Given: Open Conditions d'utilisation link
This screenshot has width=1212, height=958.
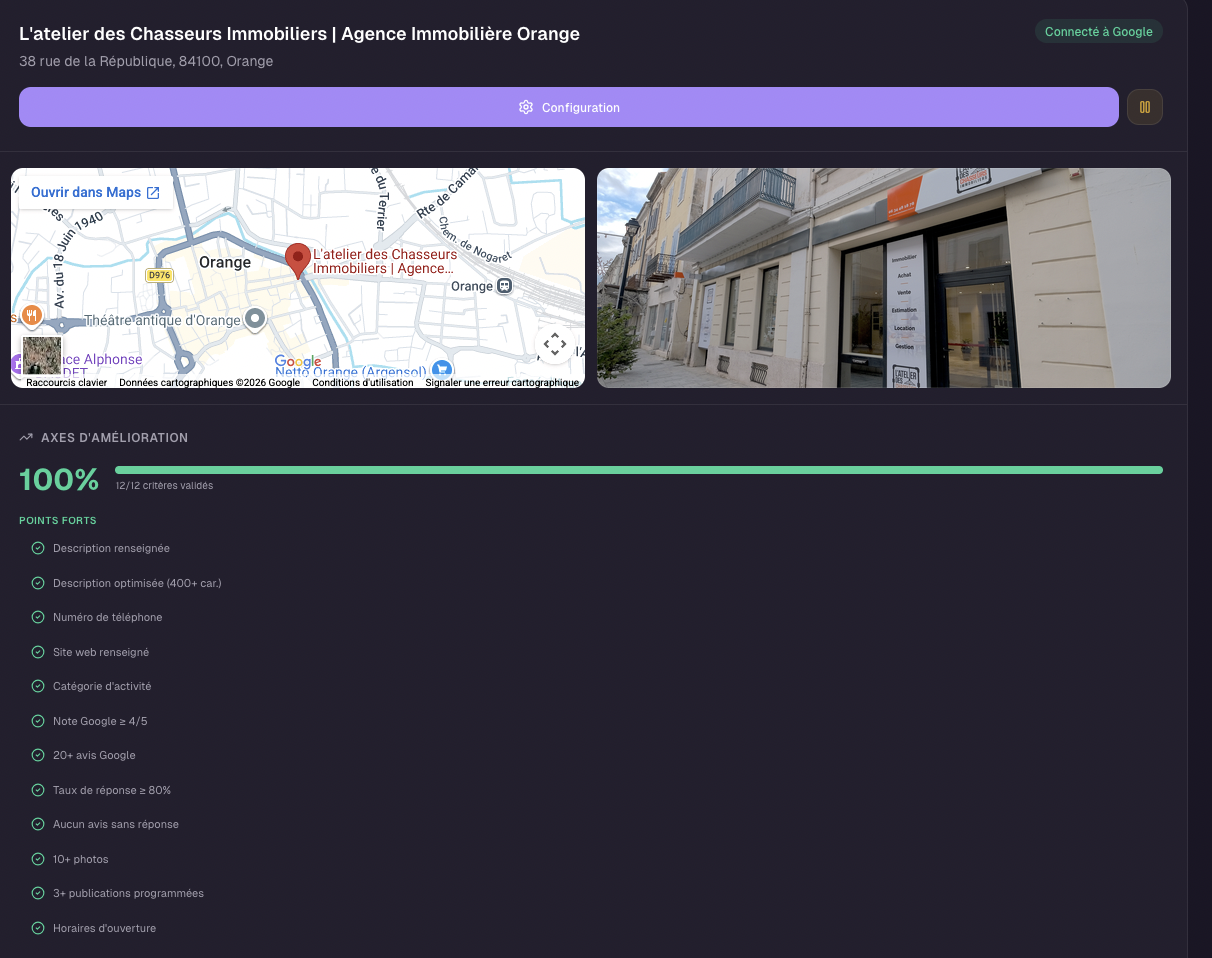Looking at the screenshot, I should click(363, 382).
